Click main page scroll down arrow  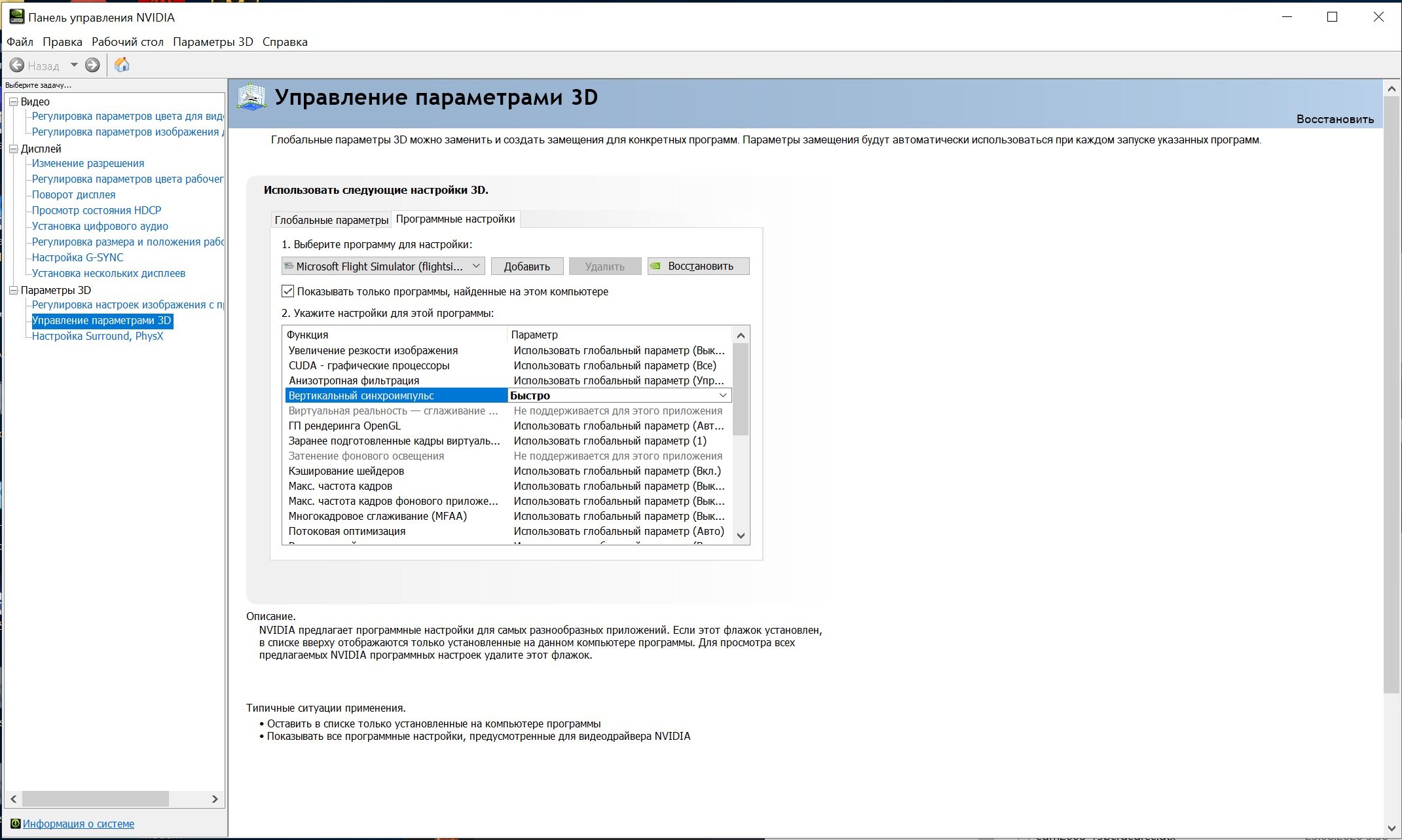[x=1392, y=828]
